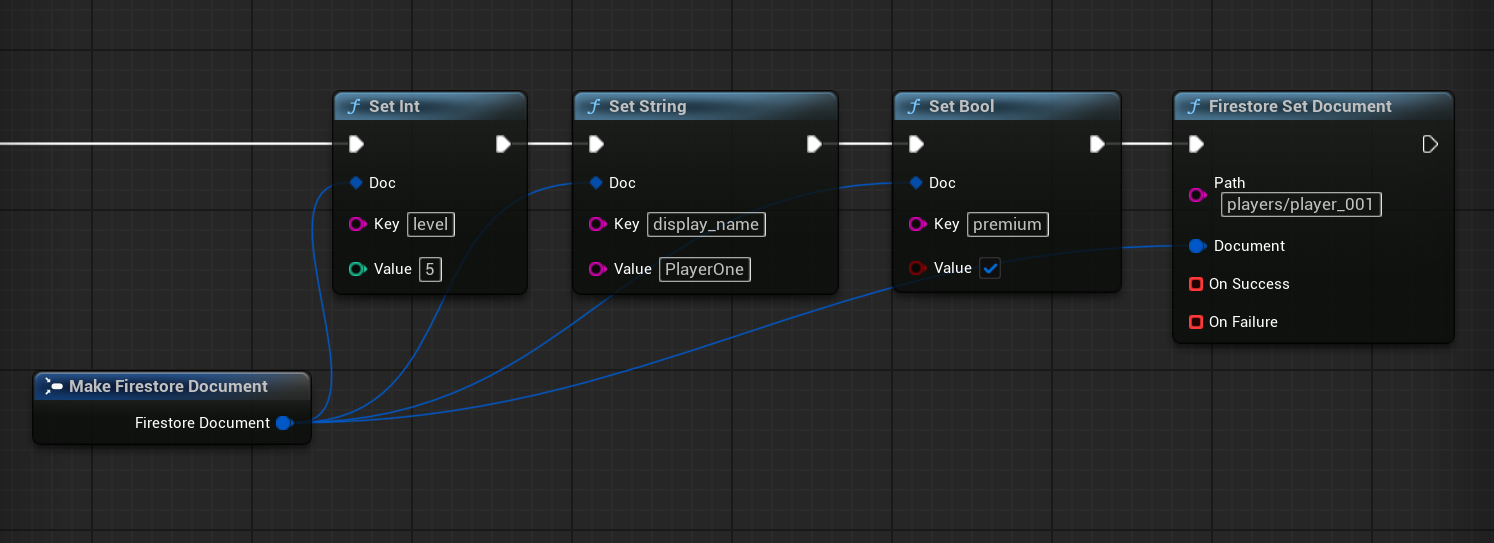Click the Set String Doc input pin
Viewport: 1494px width, 543px height.
(596, 183)
